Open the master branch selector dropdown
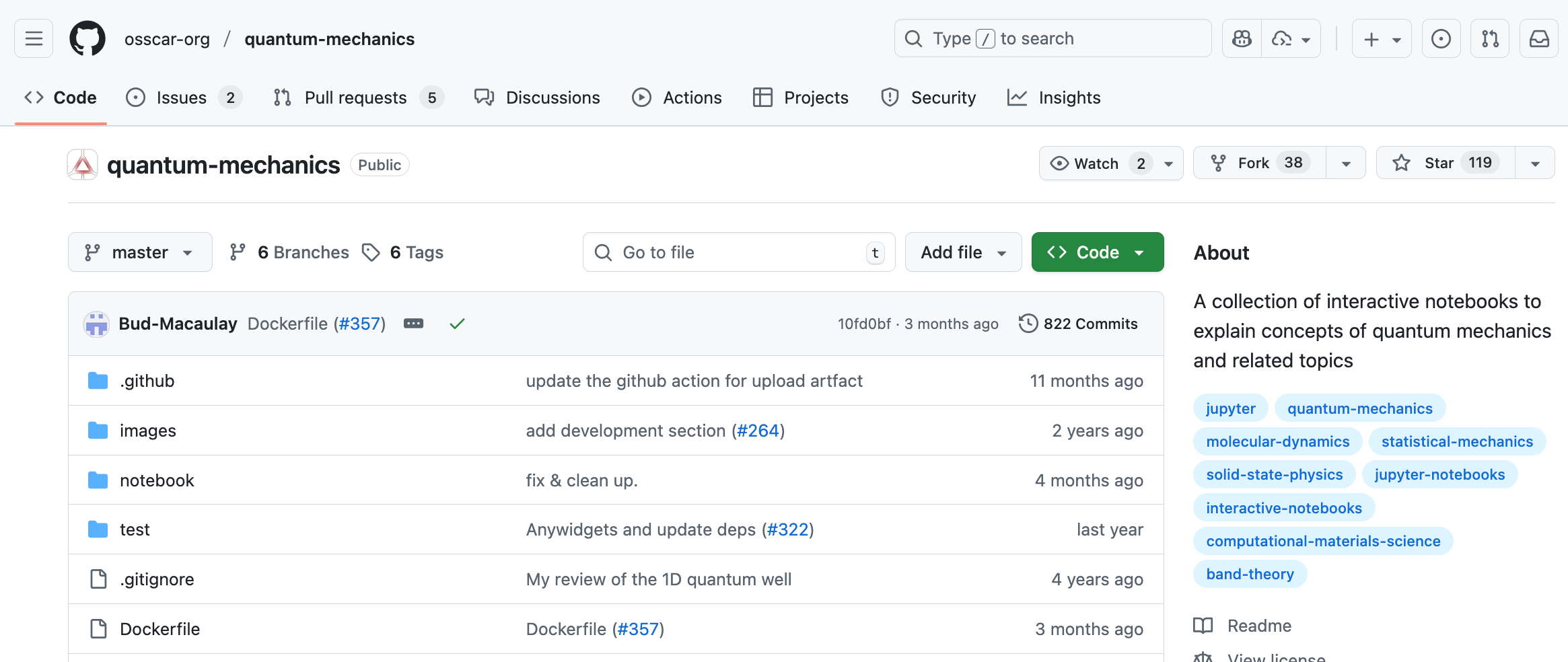Image resolution: width=1568 pixels, height=662 pixels. pyautogui.click(x=140, y=252)
